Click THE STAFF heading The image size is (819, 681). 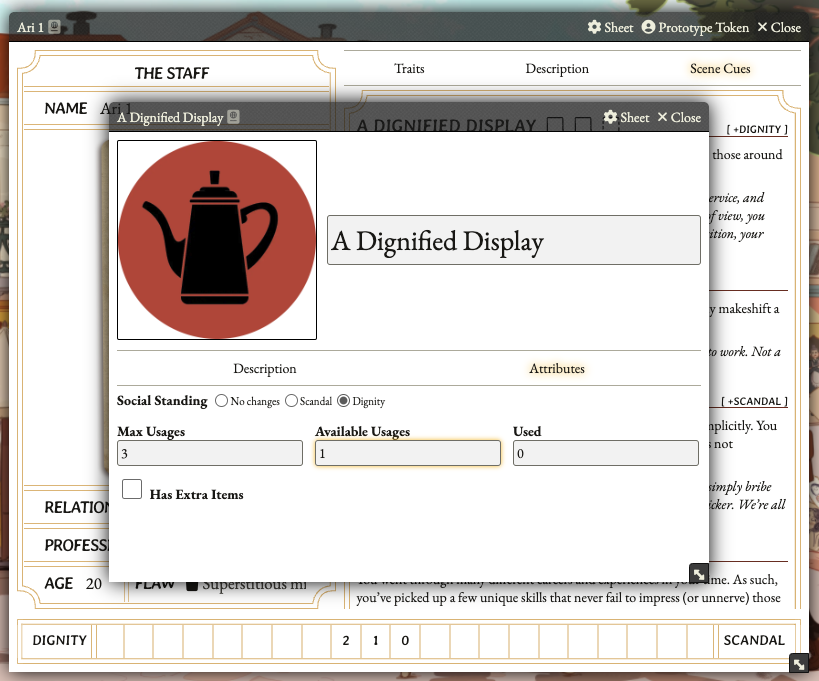[x=172, y=73]
